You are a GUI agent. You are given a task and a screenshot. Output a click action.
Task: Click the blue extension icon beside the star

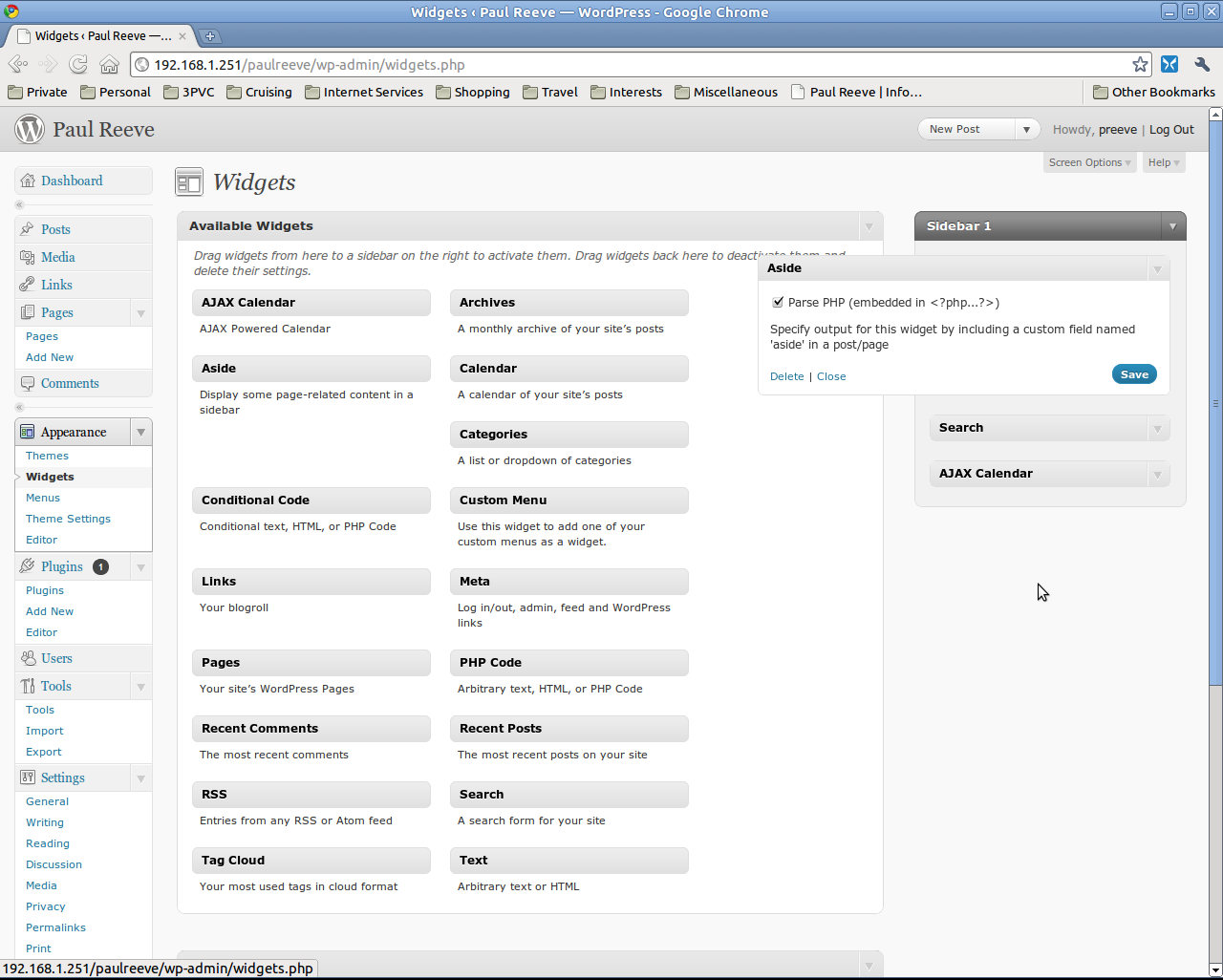coord(1169,64)
